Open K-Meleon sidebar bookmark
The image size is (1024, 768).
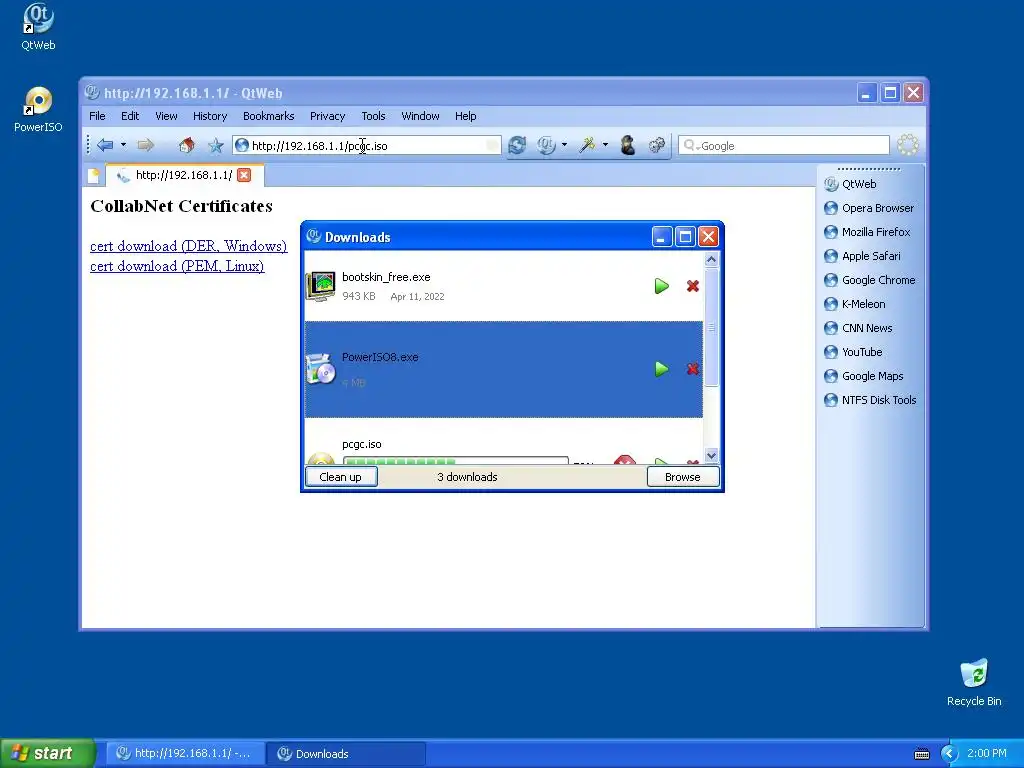(x=855, y=304)
